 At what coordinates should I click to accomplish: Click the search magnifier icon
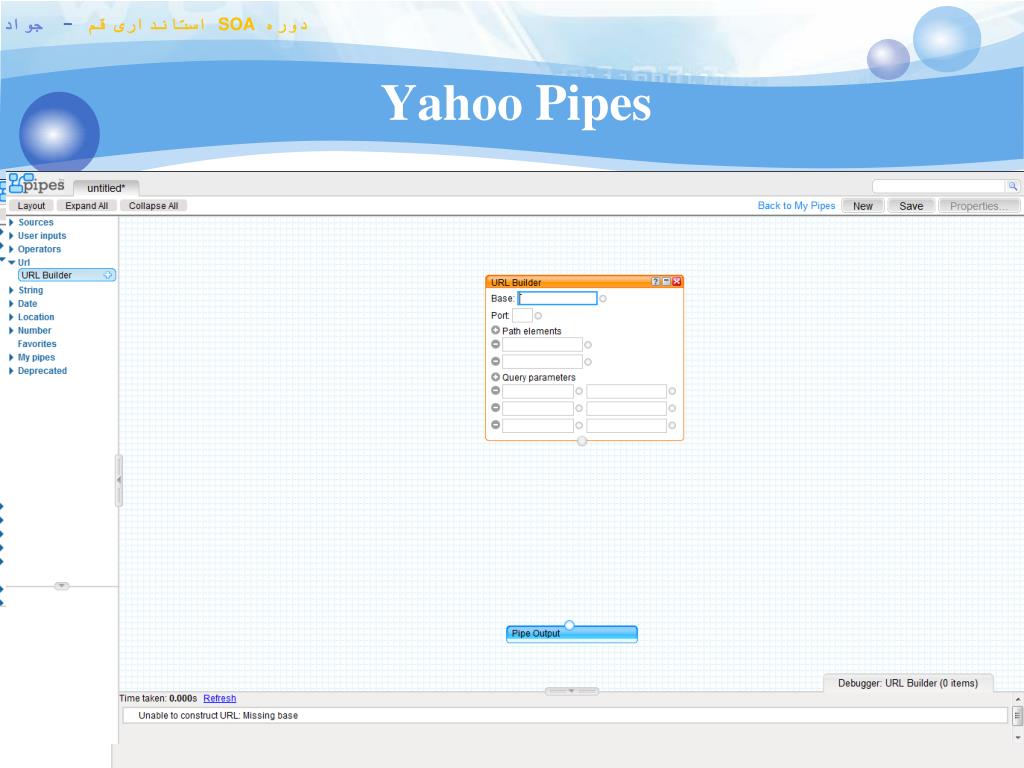click(x=1012, y=187)
